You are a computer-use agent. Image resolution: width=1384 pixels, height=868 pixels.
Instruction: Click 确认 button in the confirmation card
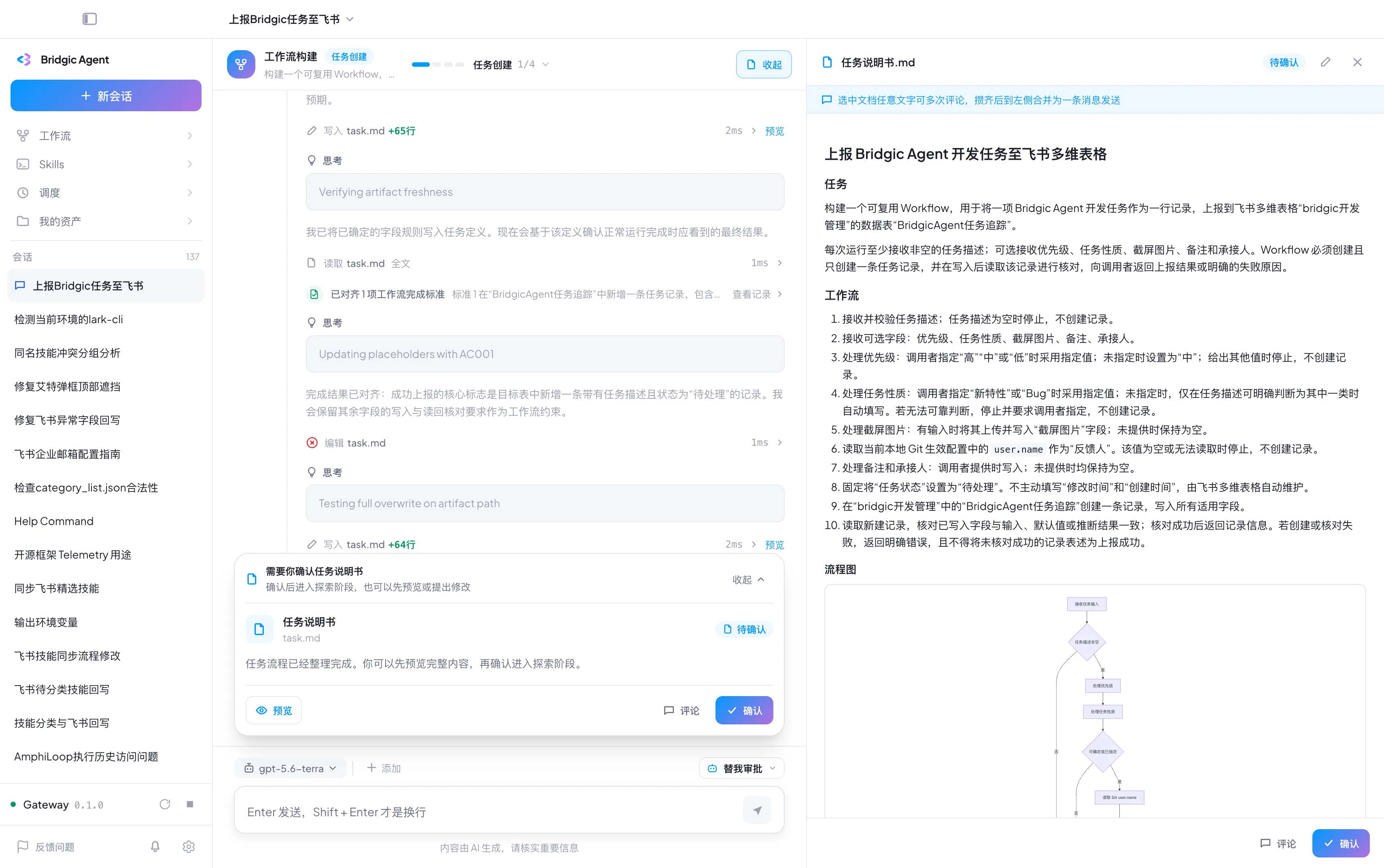[x=744, y=710]
